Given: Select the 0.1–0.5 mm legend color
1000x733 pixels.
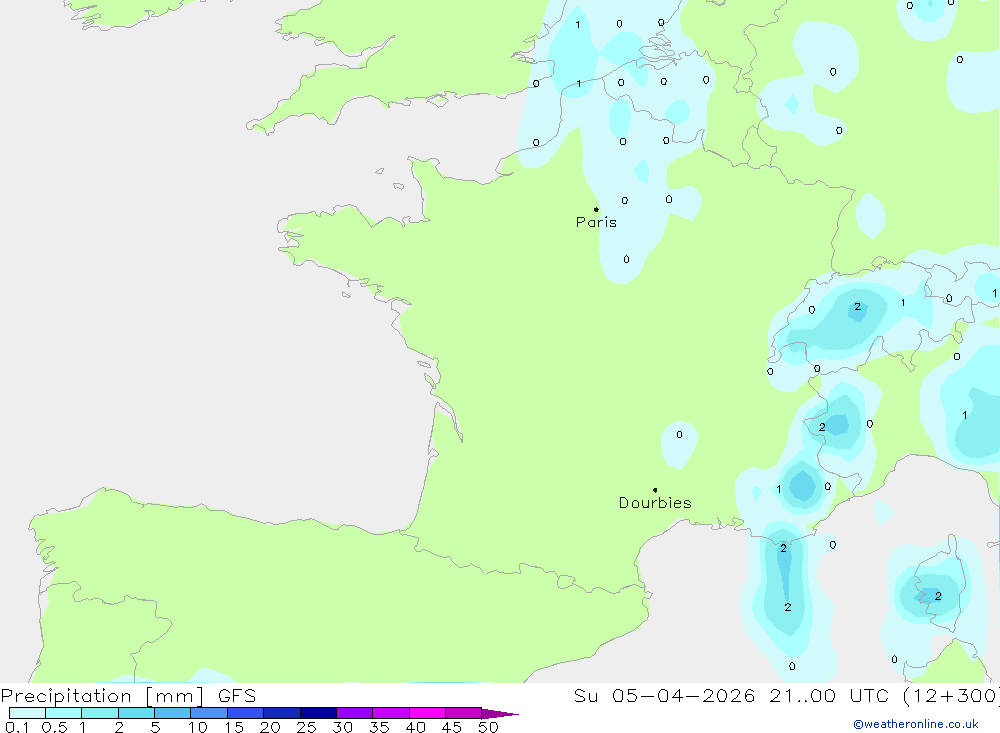Looking at the screenshot, I should (x=27, y=713).
